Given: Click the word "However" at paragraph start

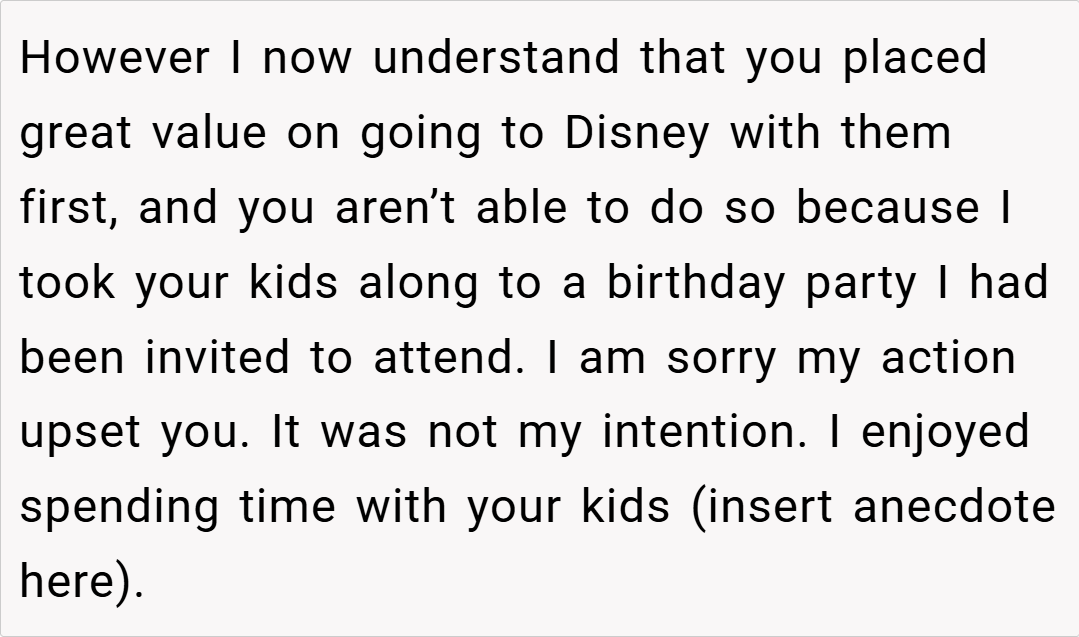Looking at the screenshot, I should 114,58.
